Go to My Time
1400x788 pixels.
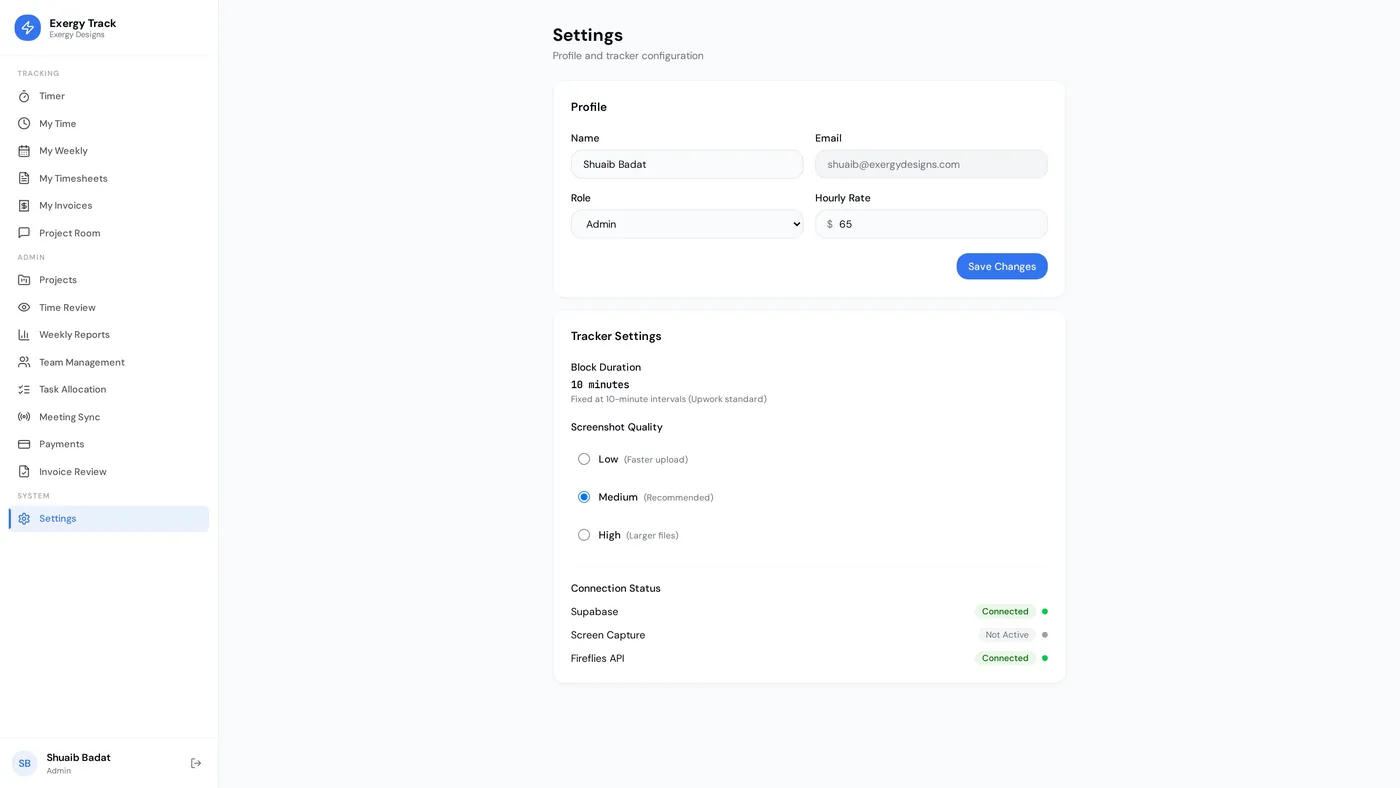click(109, 124)
